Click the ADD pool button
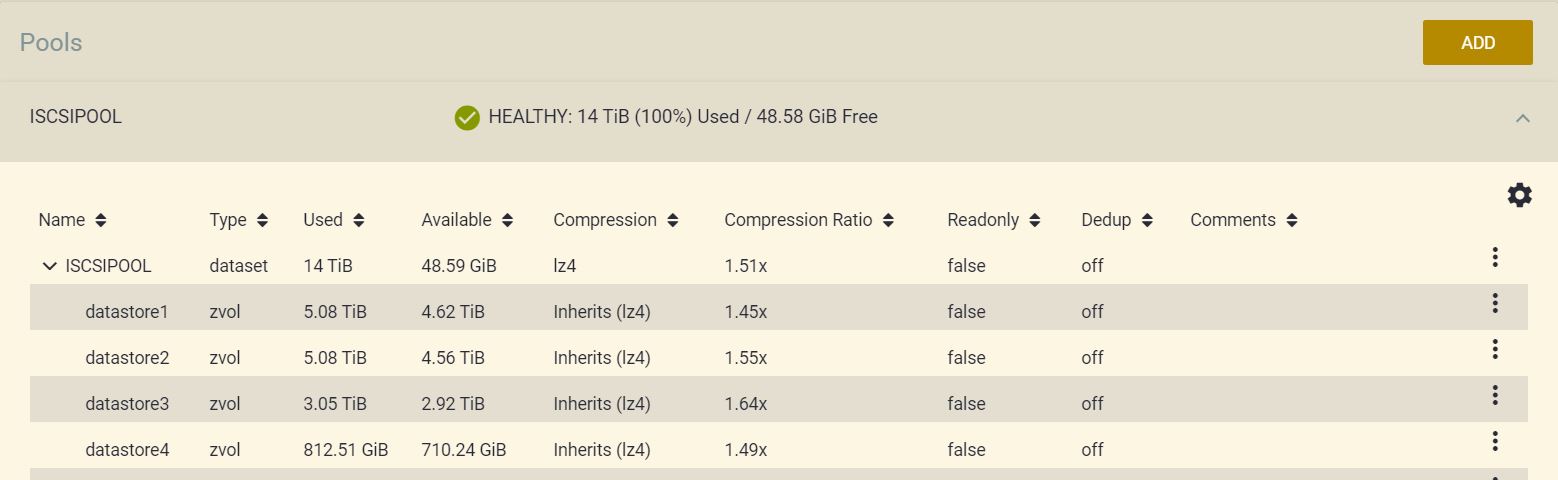The height and width of the screenshot is (480, 1558). coord(1478,43)
